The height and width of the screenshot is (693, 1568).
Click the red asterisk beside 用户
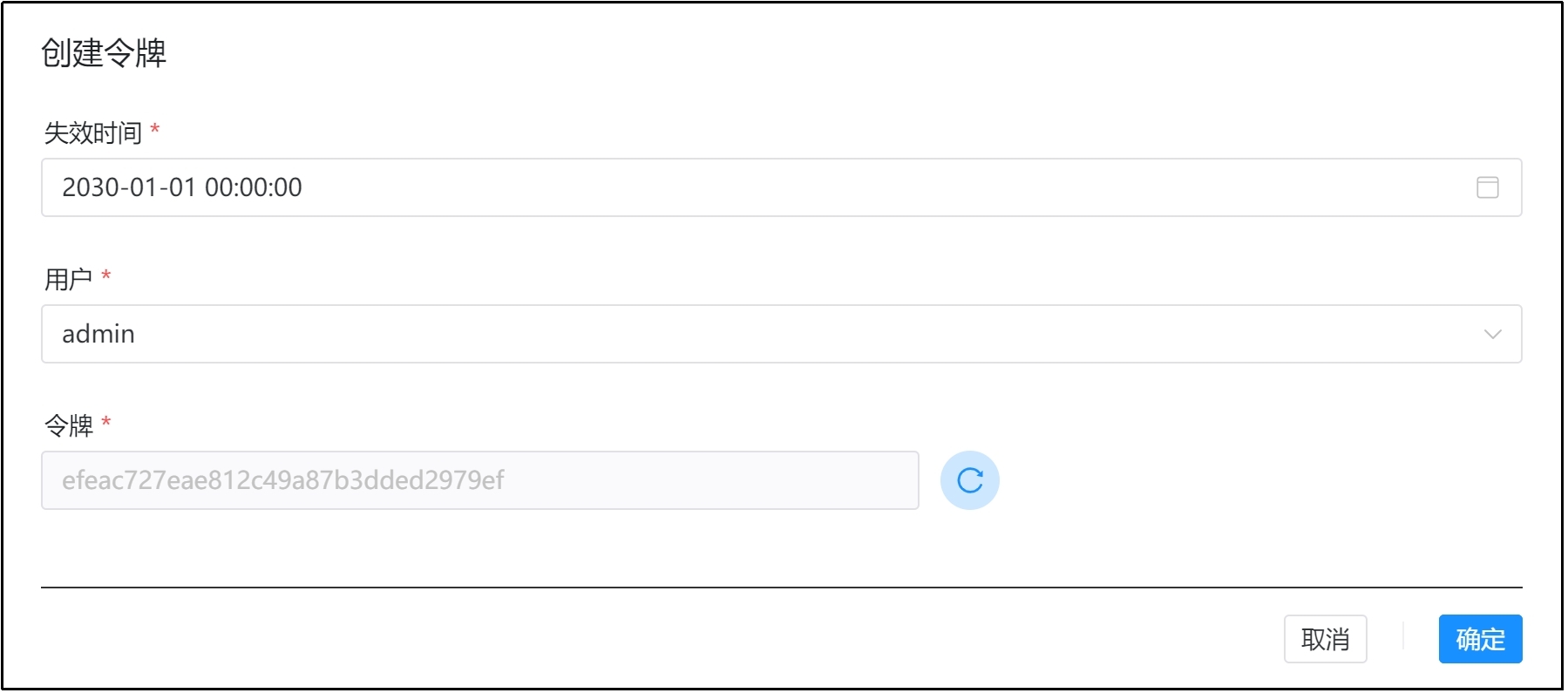tap(106, 276)
